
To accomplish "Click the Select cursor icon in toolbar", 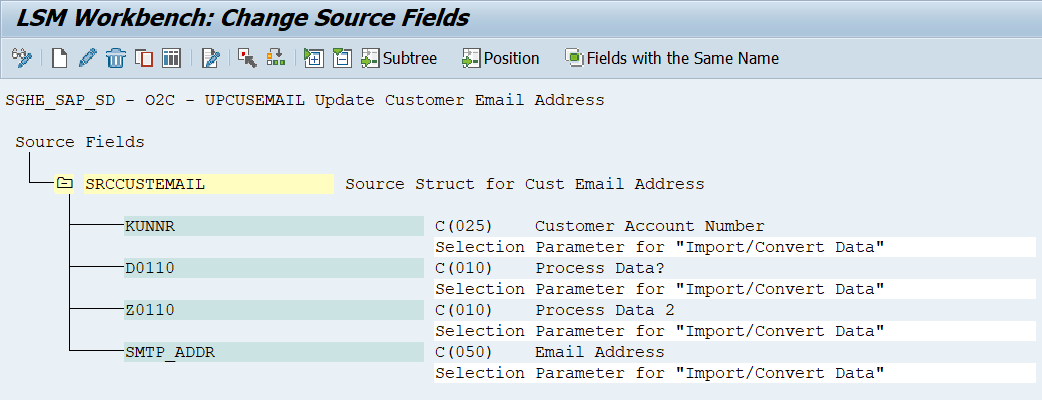I will click(247, 58).
